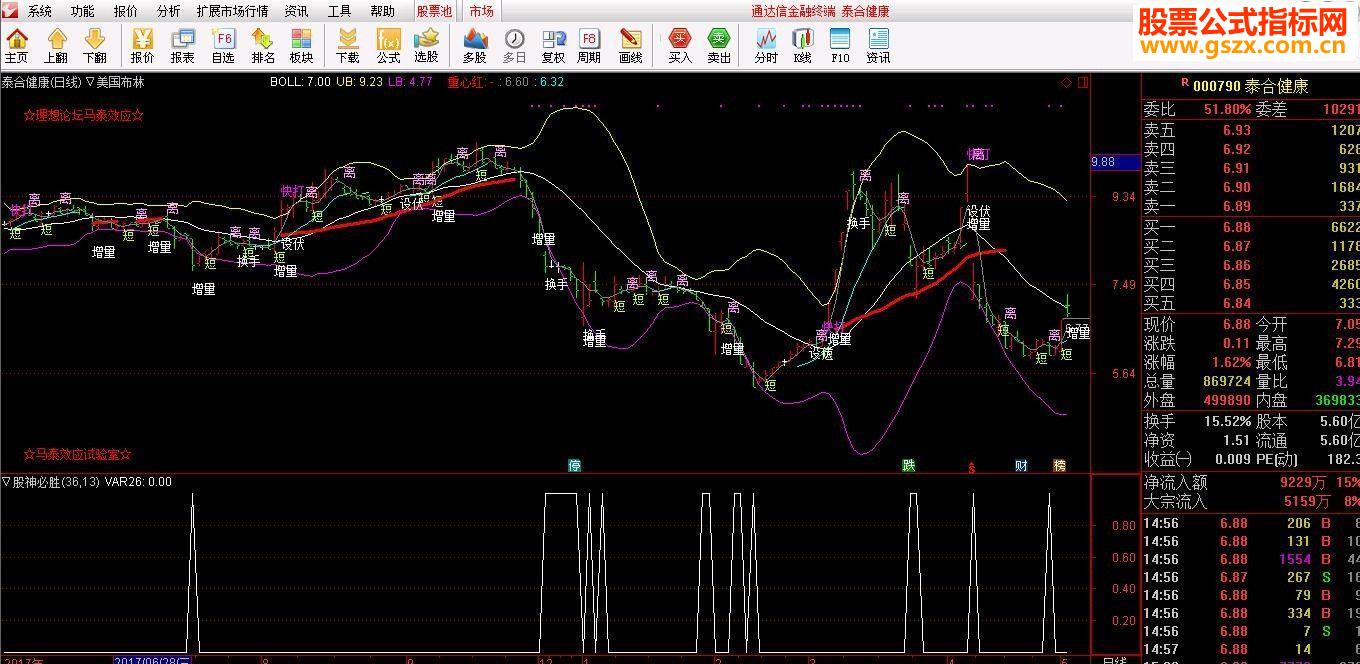Open the 报表 reports toolbar icon

click(182, 46)
